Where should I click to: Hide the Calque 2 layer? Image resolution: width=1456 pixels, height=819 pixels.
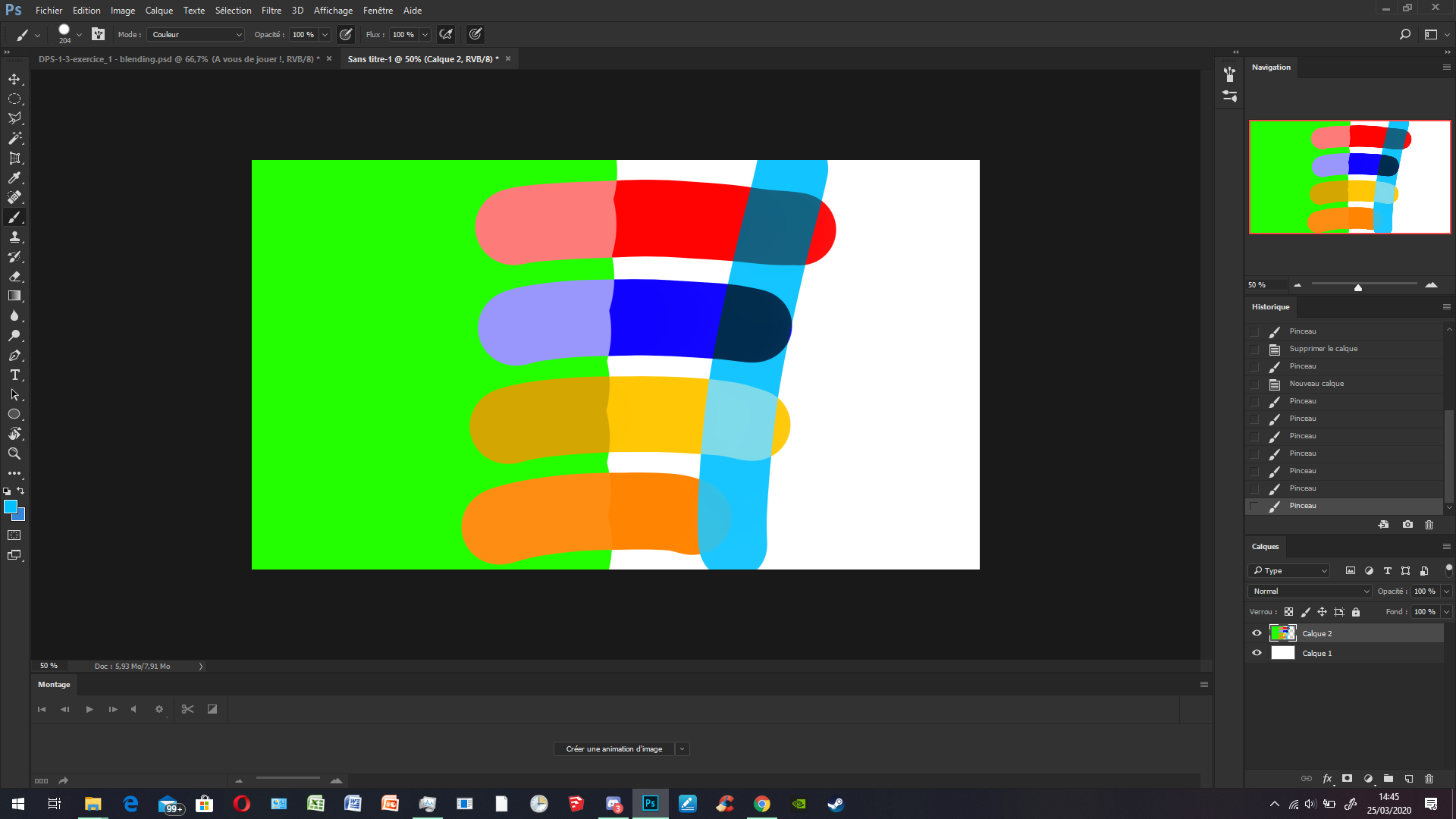click(x=1257, y=632)
